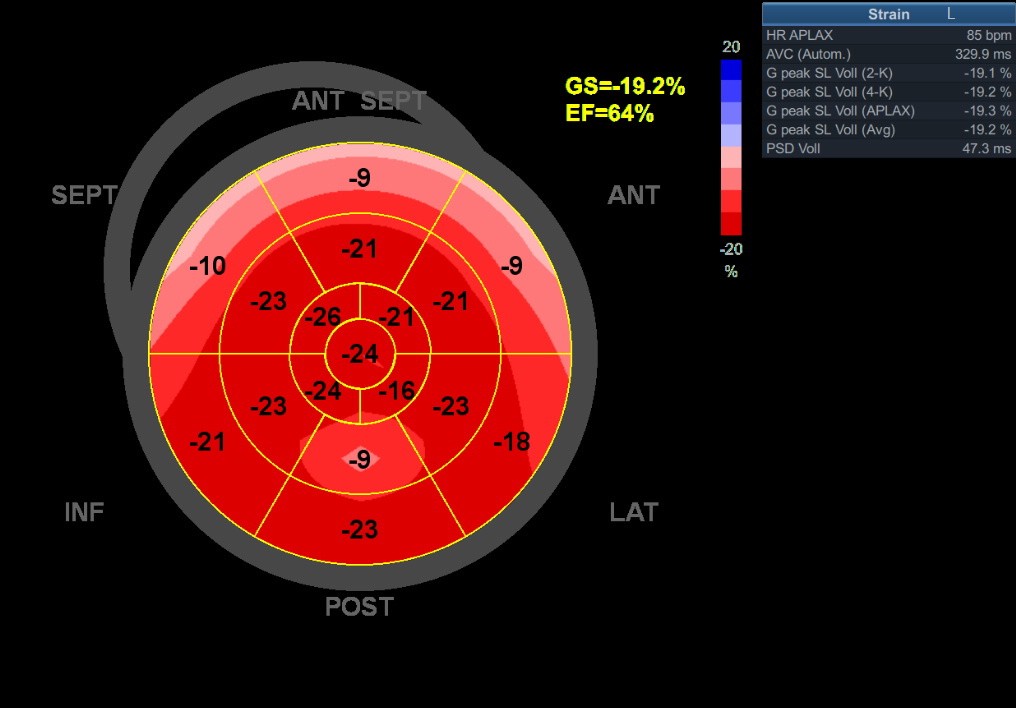Click the 47.3 ms PSD value
The width and height of the screenshot is (1016, 708).
click(986, 148)
